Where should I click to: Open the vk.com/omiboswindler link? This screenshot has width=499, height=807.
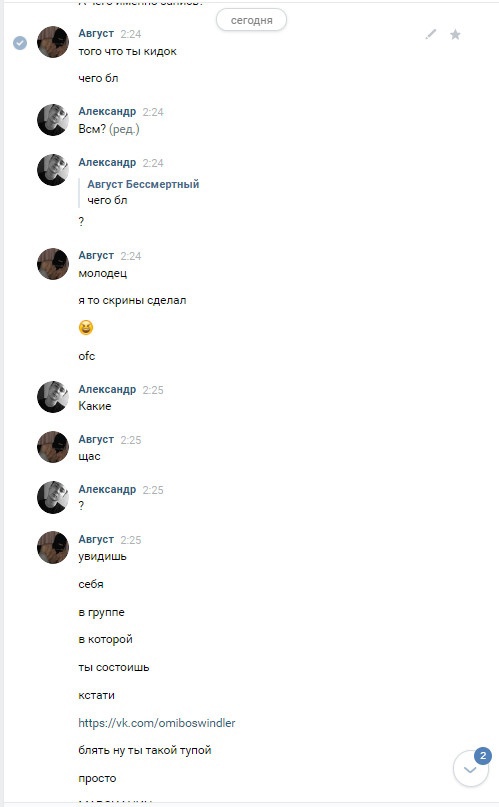click(156, 723)
